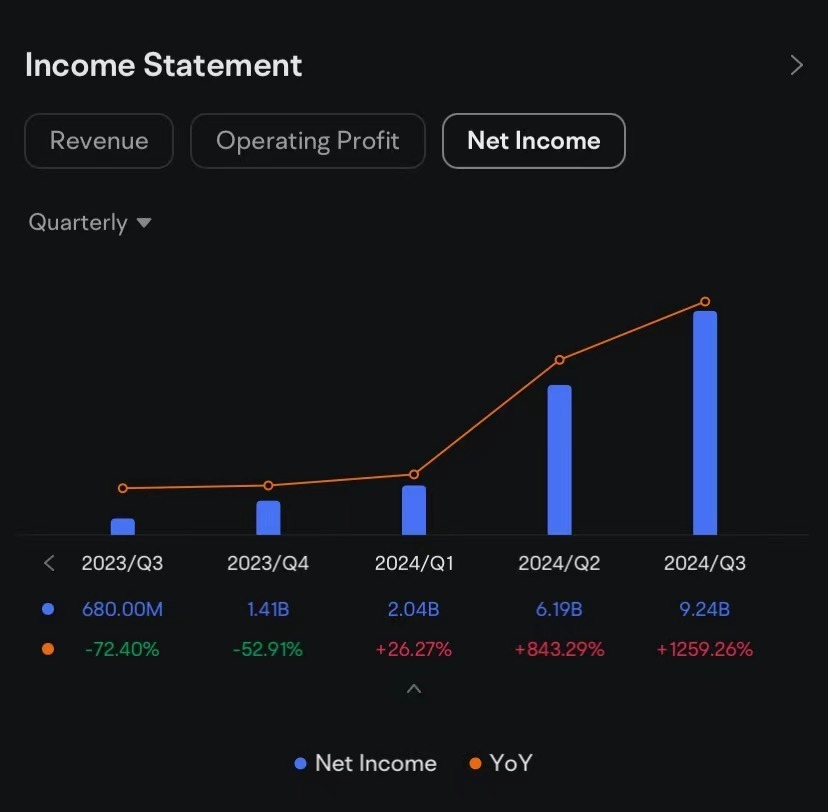The height and width of the screenshot is (812, 828).
Task: Click the 2023/Q4 quarter label
Action: [268, 563]
